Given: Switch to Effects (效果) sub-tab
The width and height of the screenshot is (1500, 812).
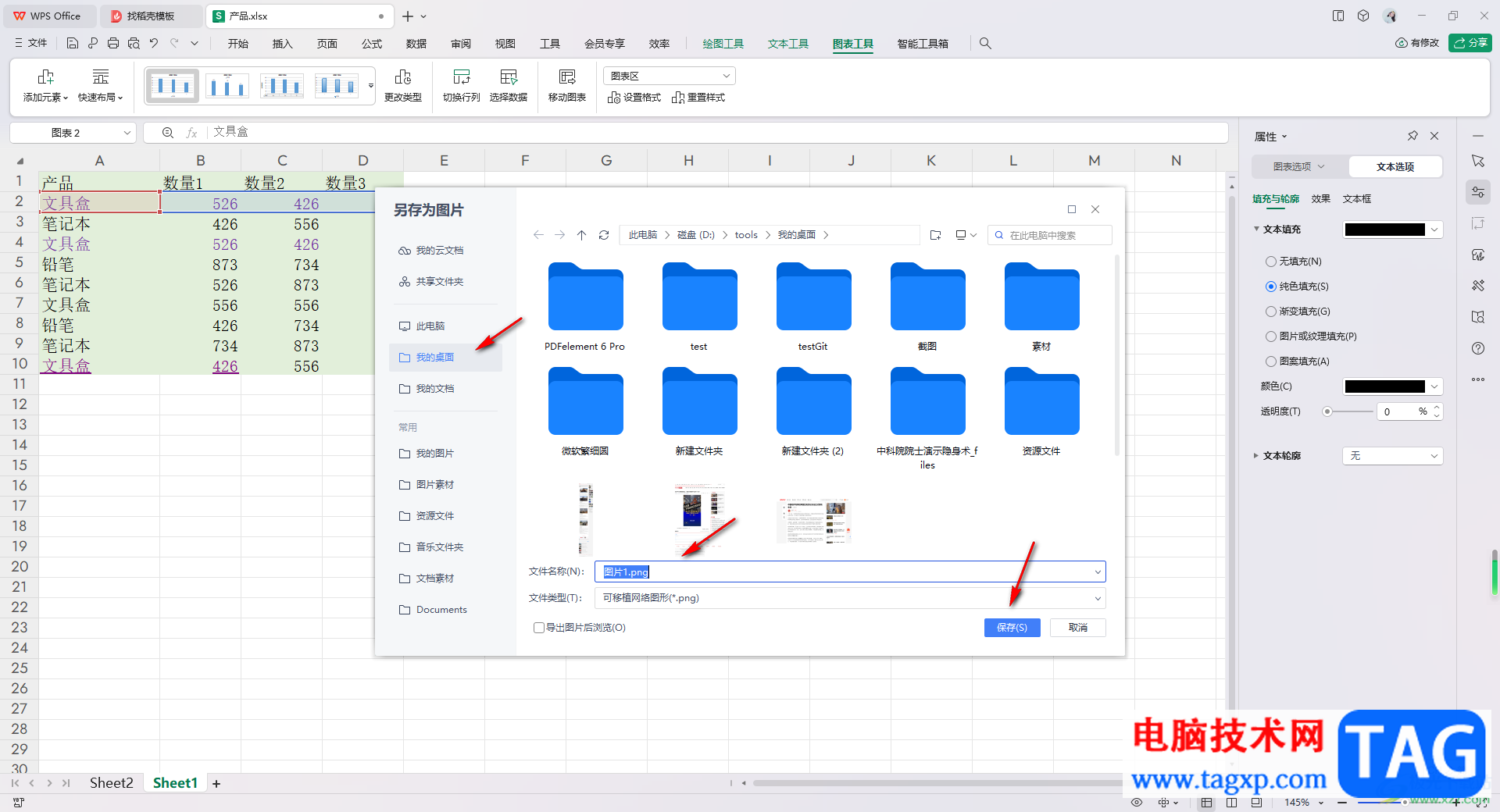Looking at the screenshot, I should 1320,199.
